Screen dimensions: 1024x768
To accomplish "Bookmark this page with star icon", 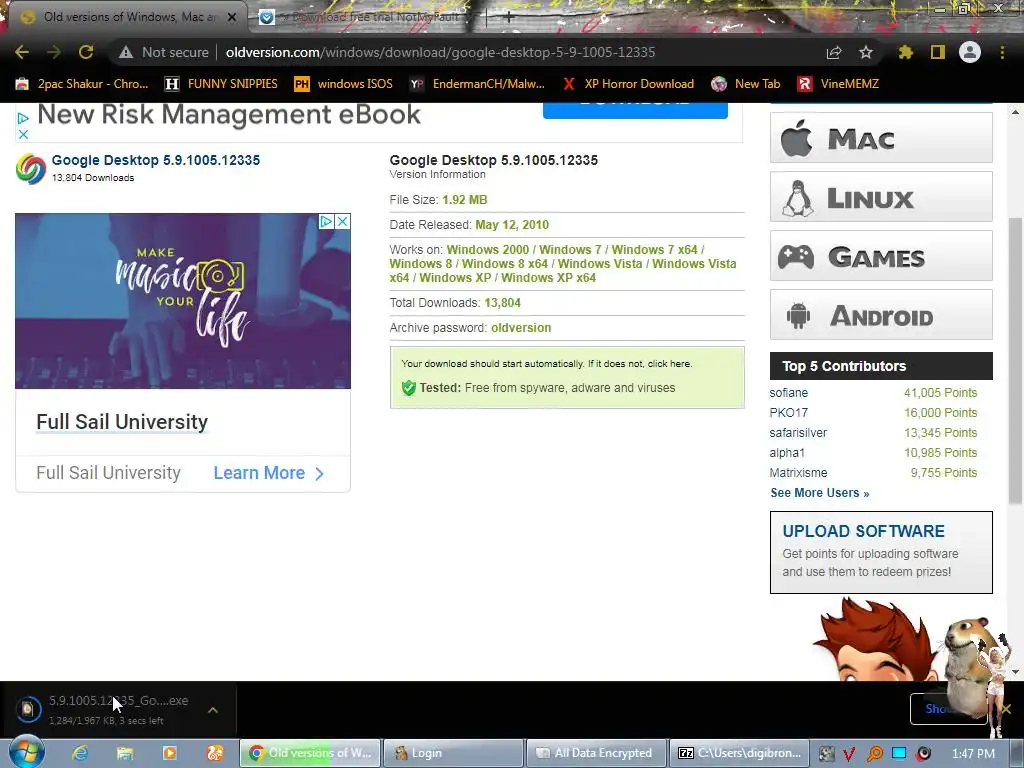I will tap(866, 52).
